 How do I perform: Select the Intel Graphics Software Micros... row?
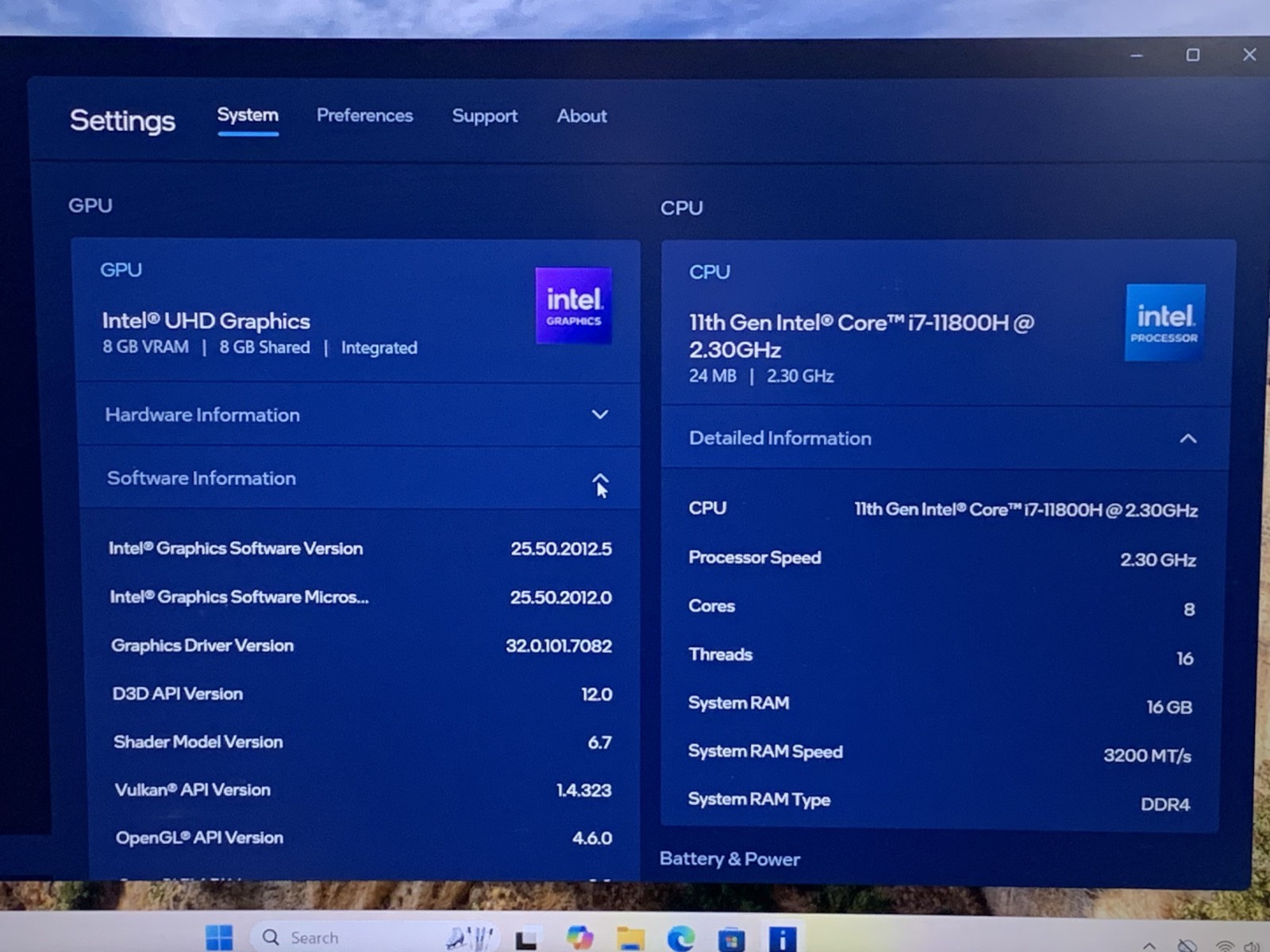click(361, 597)
